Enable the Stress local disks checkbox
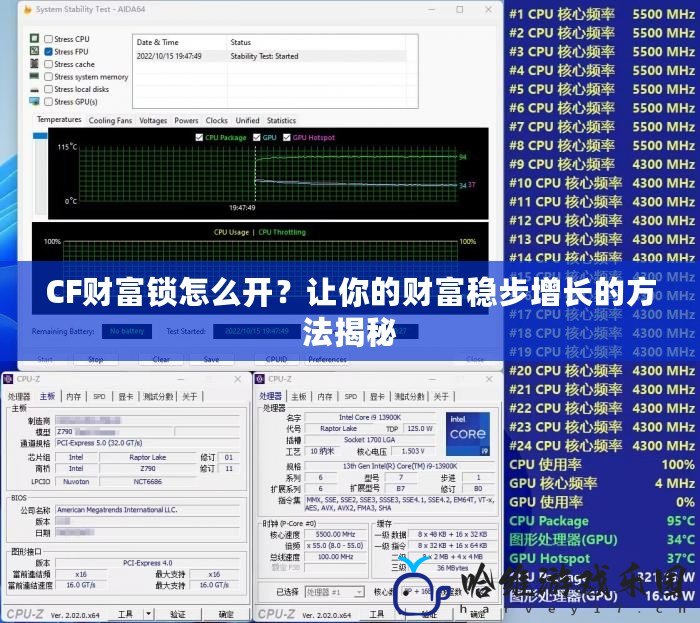 coord(49,89)
